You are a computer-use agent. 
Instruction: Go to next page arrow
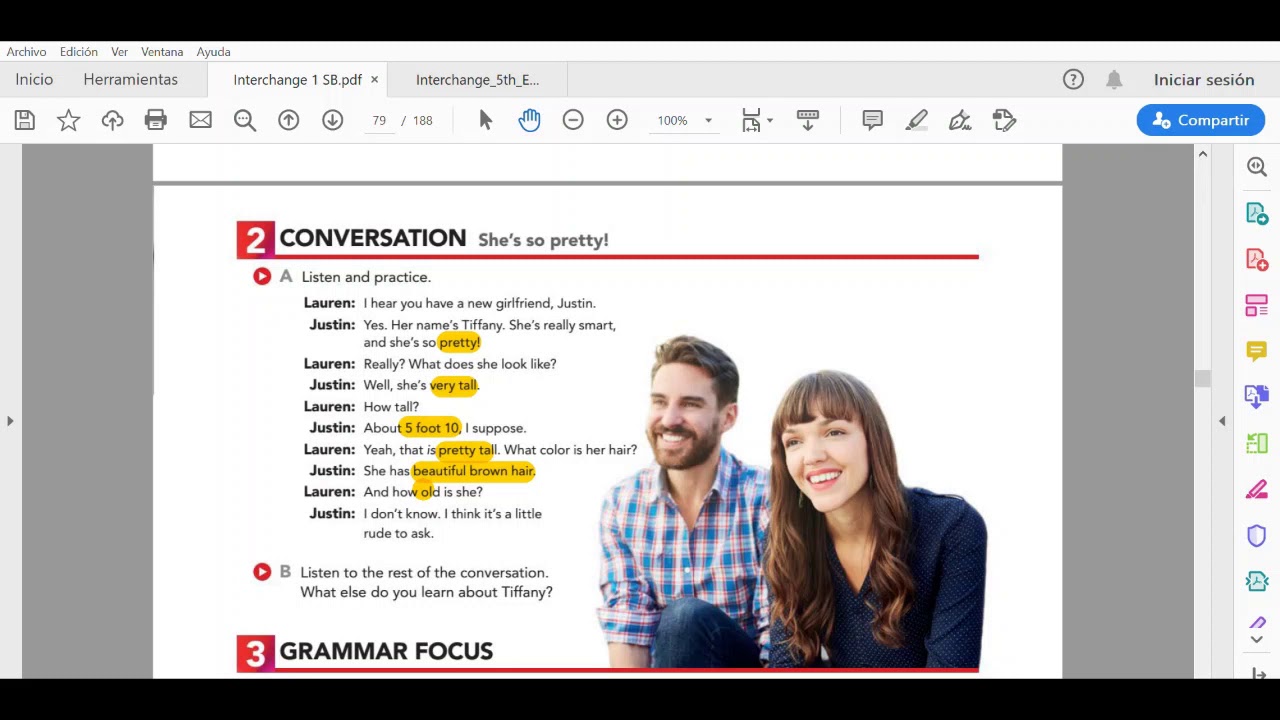click(x=332, y=120)
